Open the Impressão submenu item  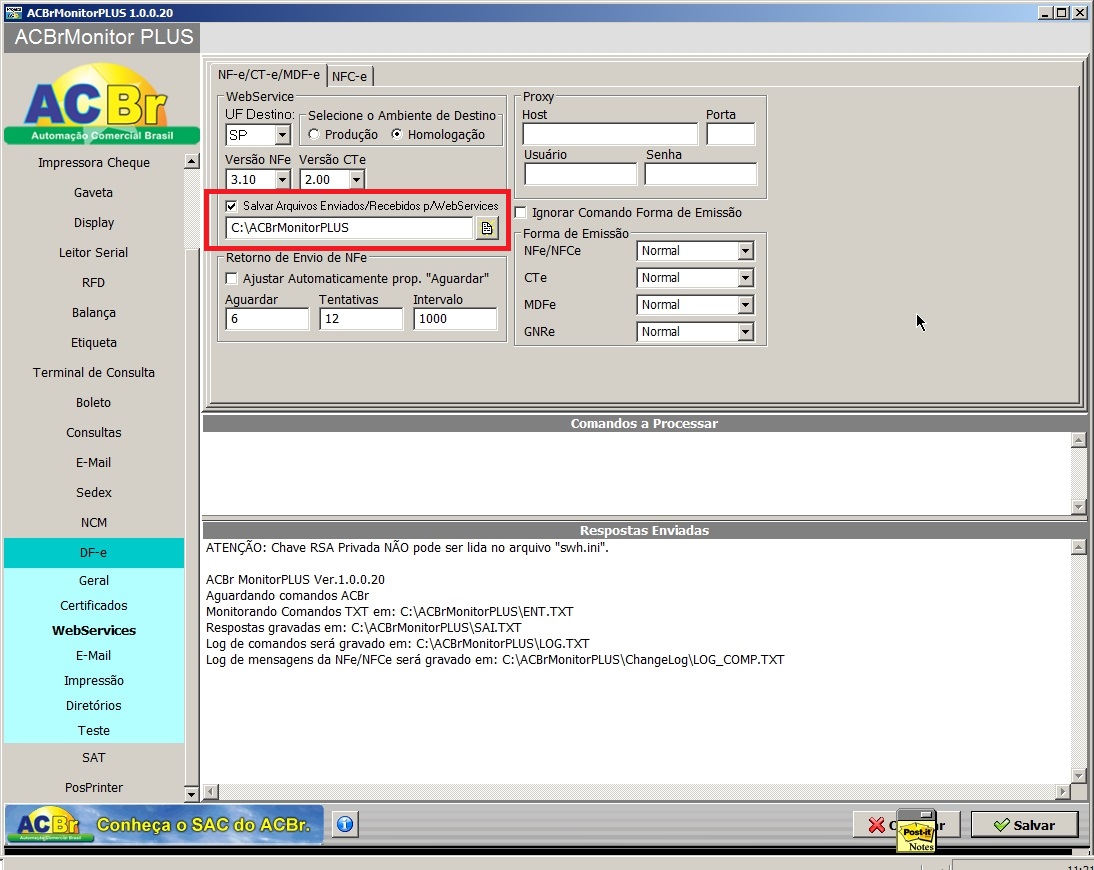coord(93,681)
